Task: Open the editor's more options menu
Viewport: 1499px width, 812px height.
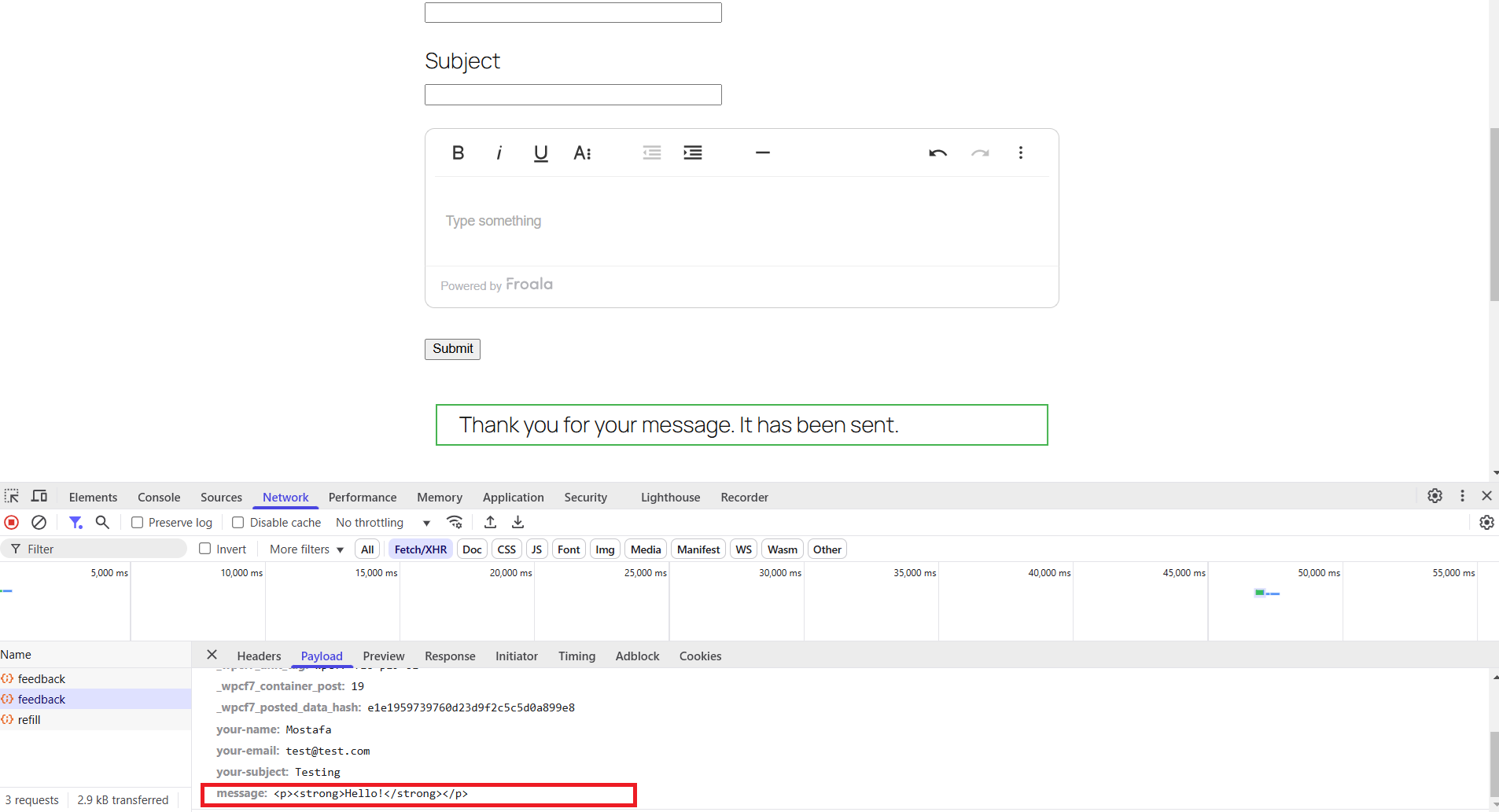Action: click(x=1020, y=152)
